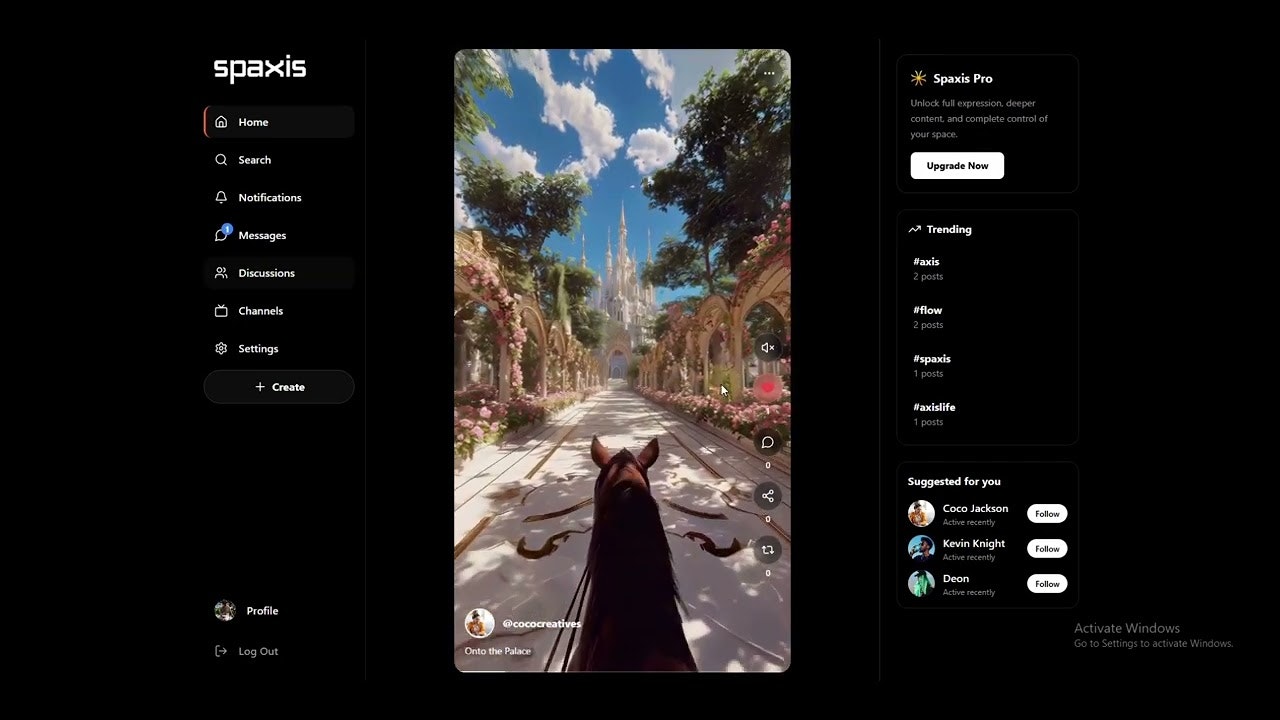Image resolution: width=1280 pixels, height=720 pixels.
Task: Open comments on the video
Action: coord(768,442)
